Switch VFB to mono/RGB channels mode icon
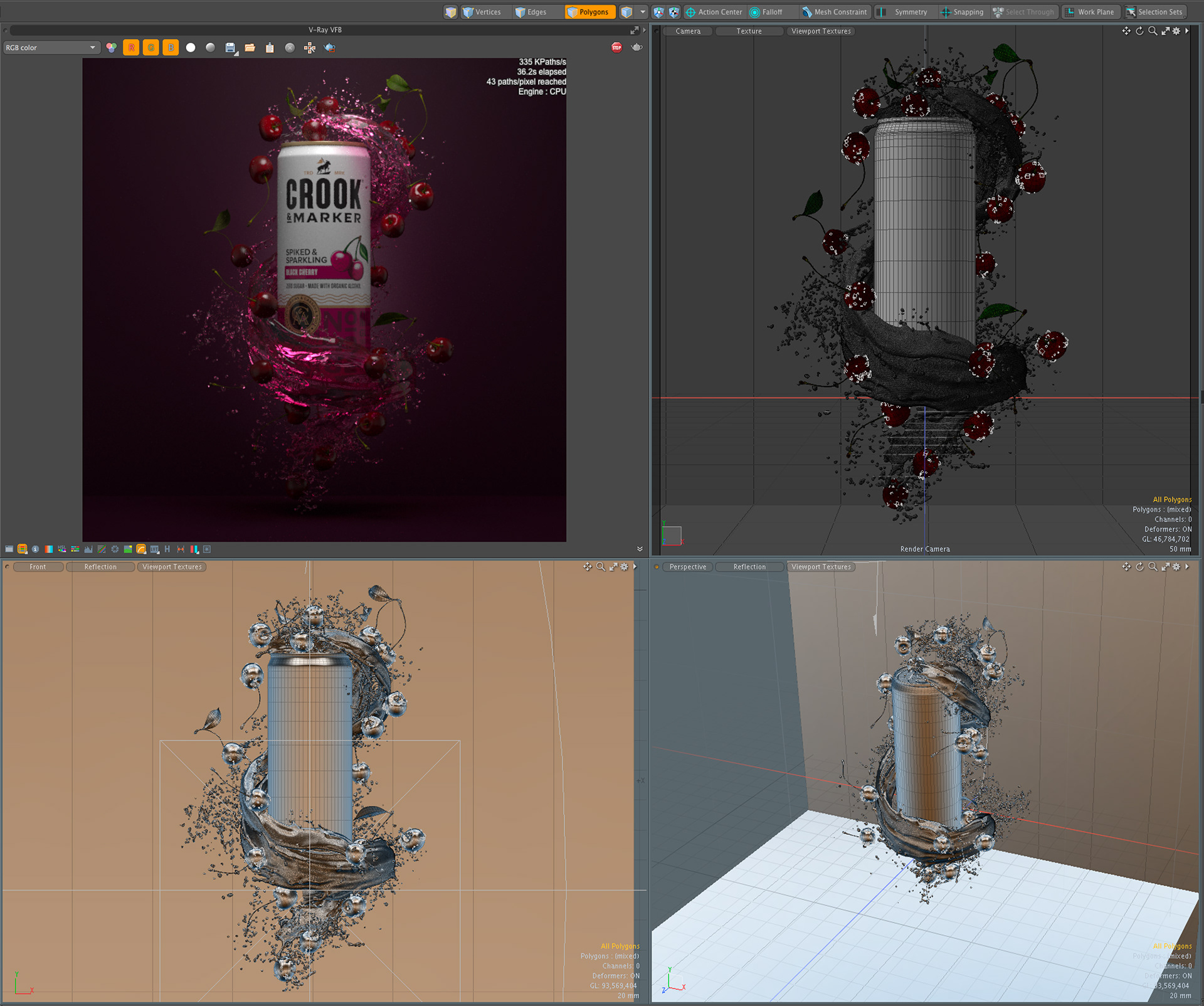This screenshot has height=1006, width=1204. 112,48
